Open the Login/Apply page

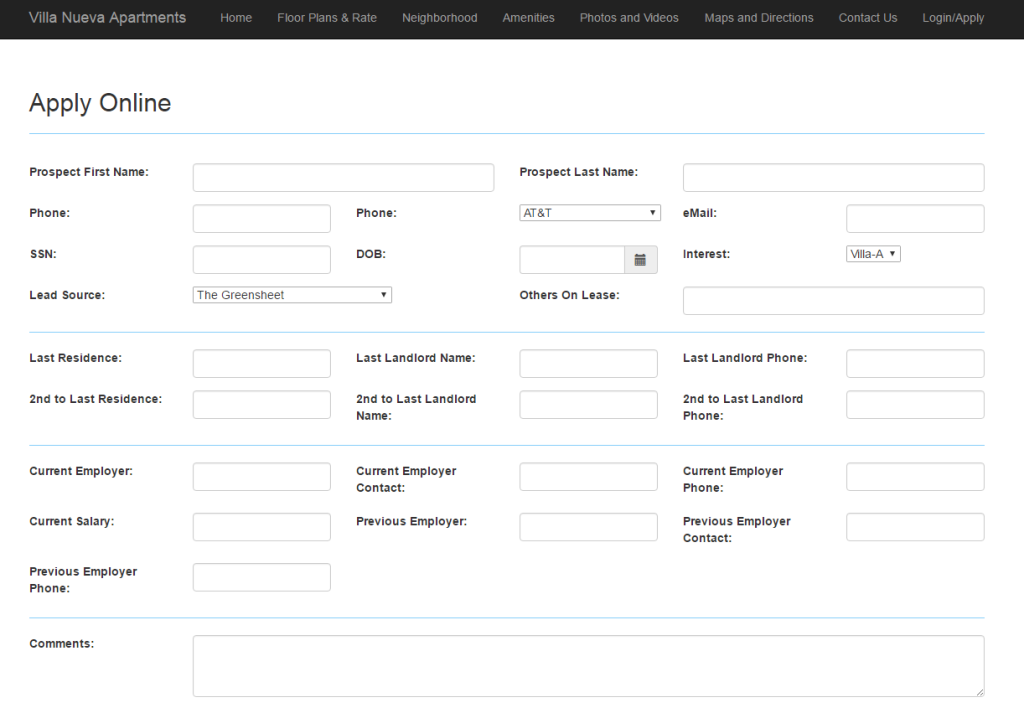point(953,18)
